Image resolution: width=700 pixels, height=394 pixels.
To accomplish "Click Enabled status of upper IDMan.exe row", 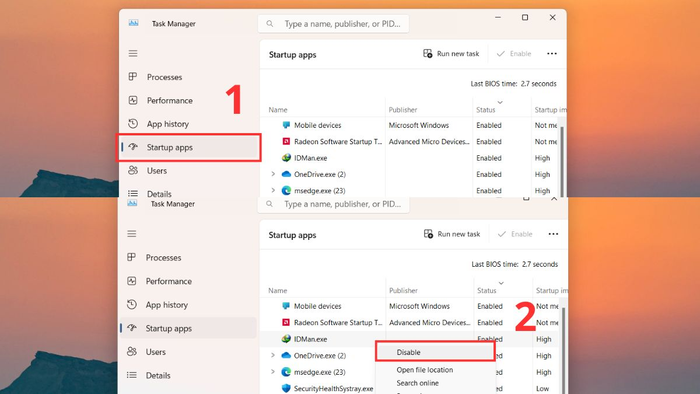I will click(489, 158).
